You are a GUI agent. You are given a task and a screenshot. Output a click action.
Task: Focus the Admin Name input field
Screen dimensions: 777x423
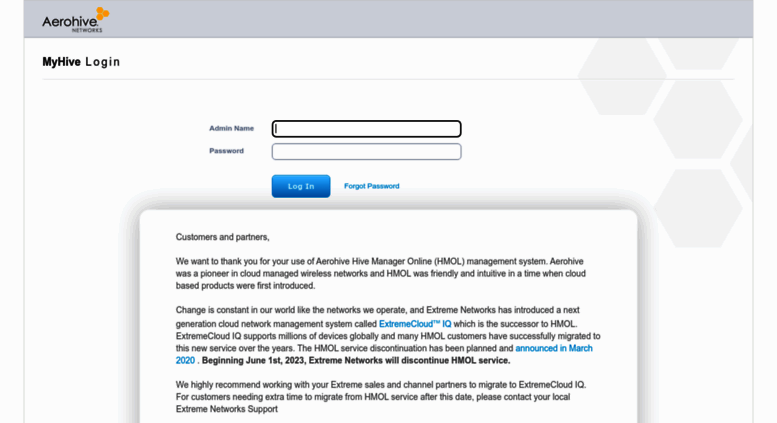click(366, 129)
